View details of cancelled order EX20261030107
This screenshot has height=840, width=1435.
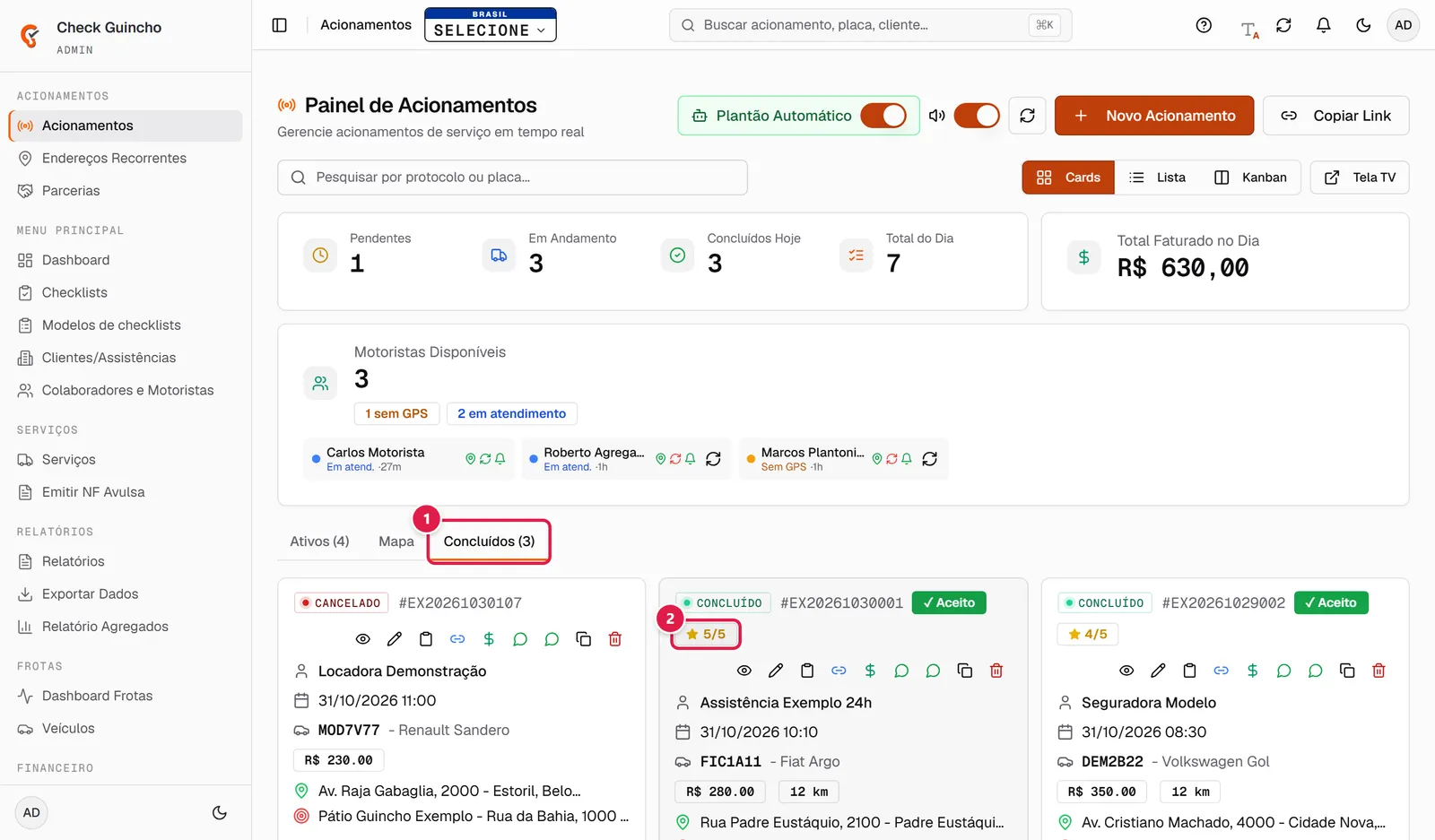point(362,639)
